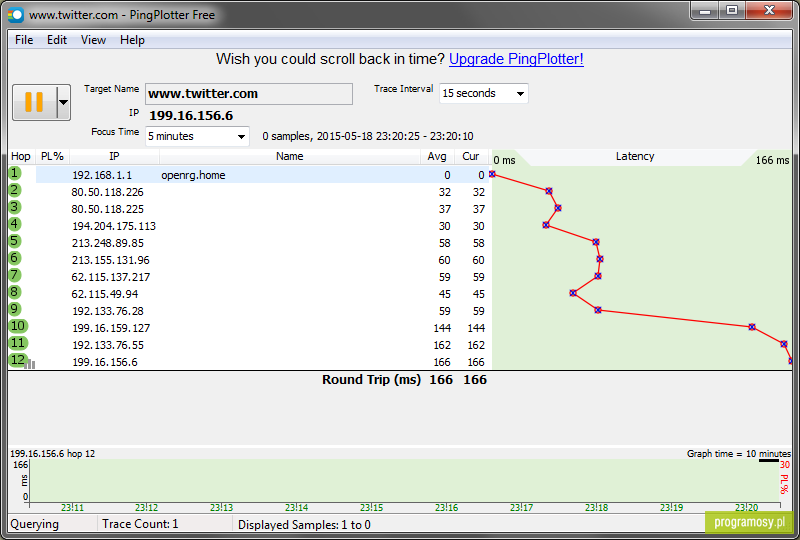Click the 0 samples time range text

368,136
